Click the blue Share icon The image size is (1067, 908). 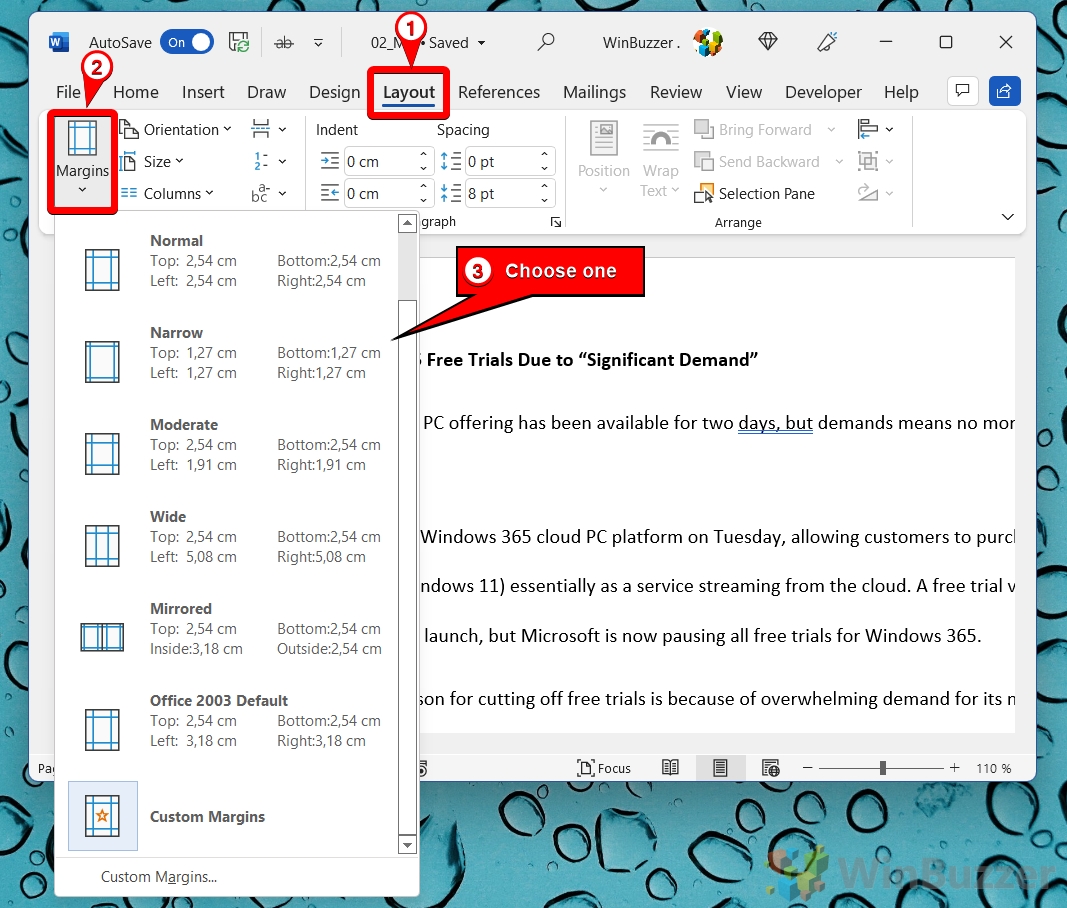[1004, 91]
